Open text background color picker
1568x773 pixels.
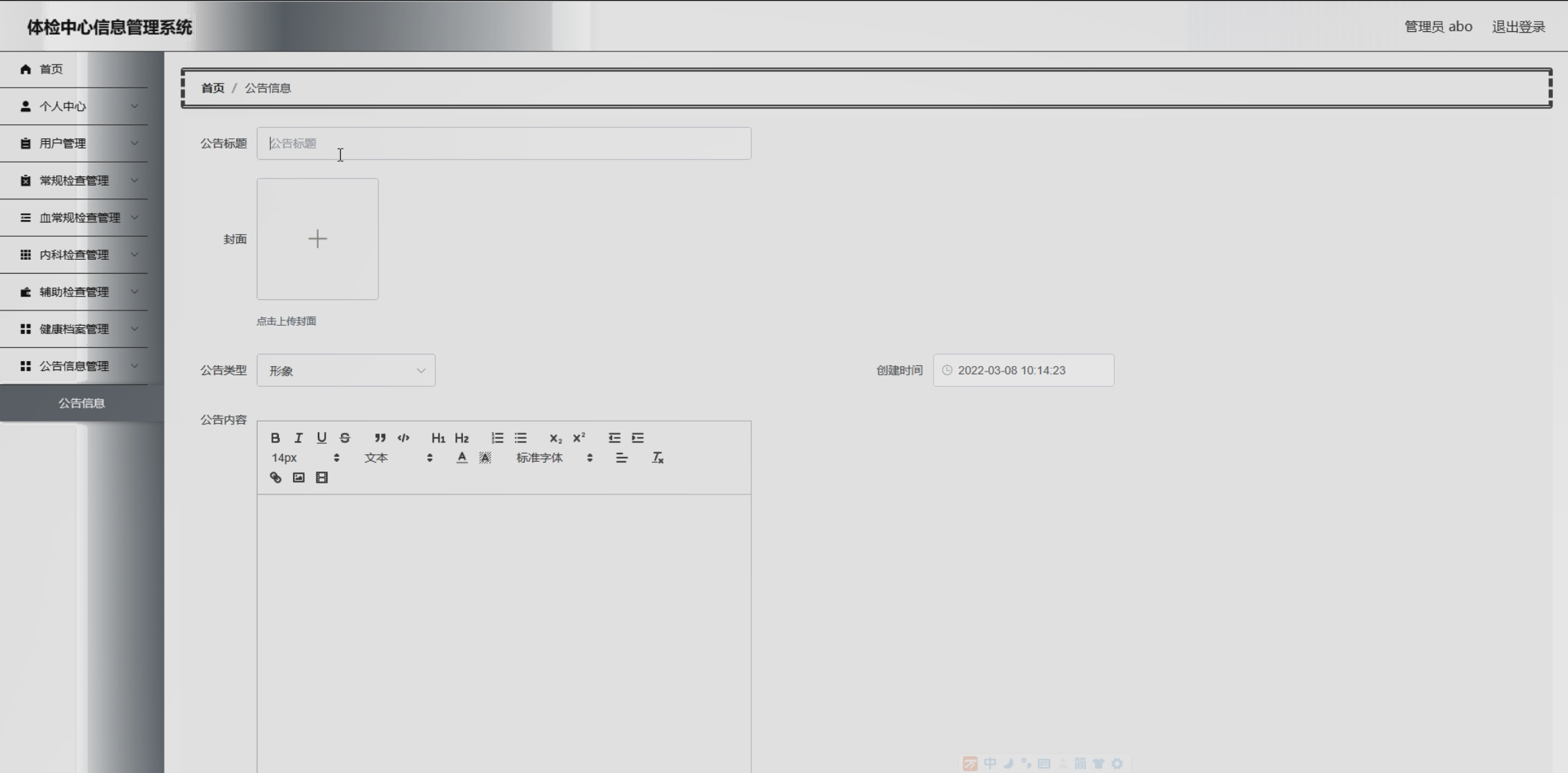pyautogui.click(x=485, y=458)
